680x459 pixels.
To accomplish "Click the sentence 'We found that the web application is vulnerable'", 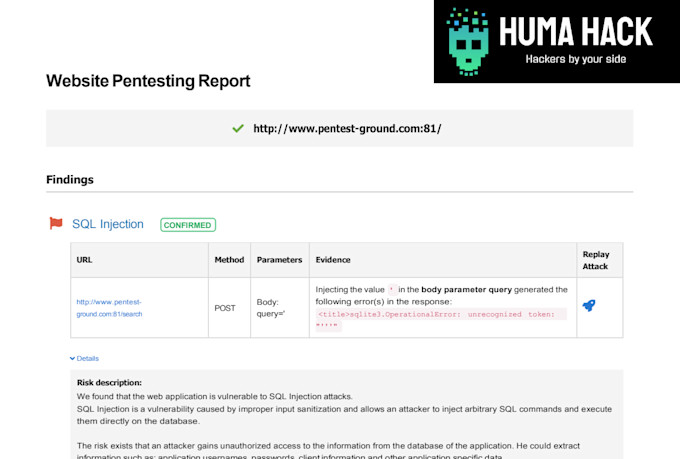I will click(x=215, y=396).
